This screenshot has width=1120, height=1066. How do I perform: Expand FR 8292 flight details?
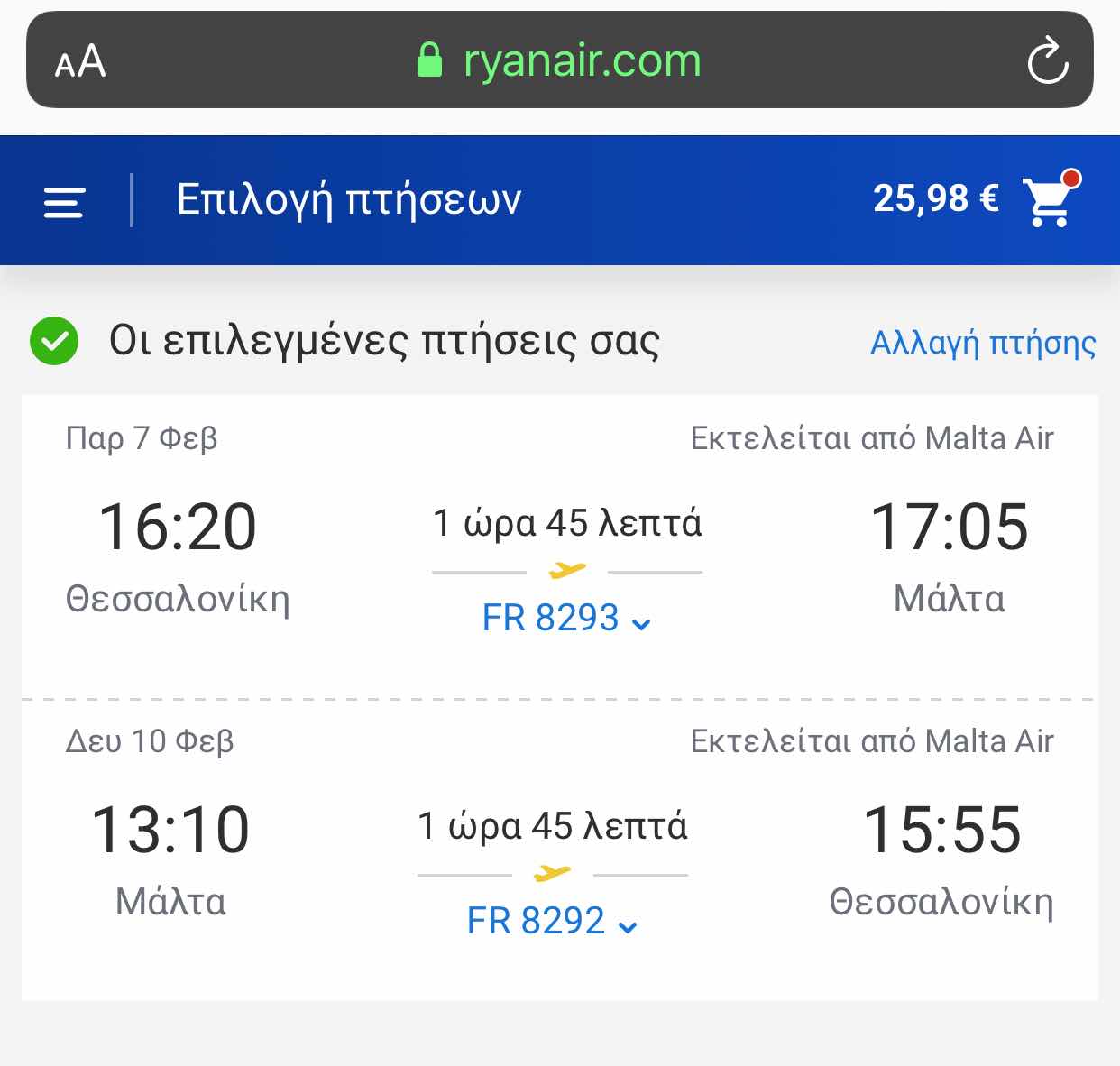pyautogui.click(x=552, y=922)
